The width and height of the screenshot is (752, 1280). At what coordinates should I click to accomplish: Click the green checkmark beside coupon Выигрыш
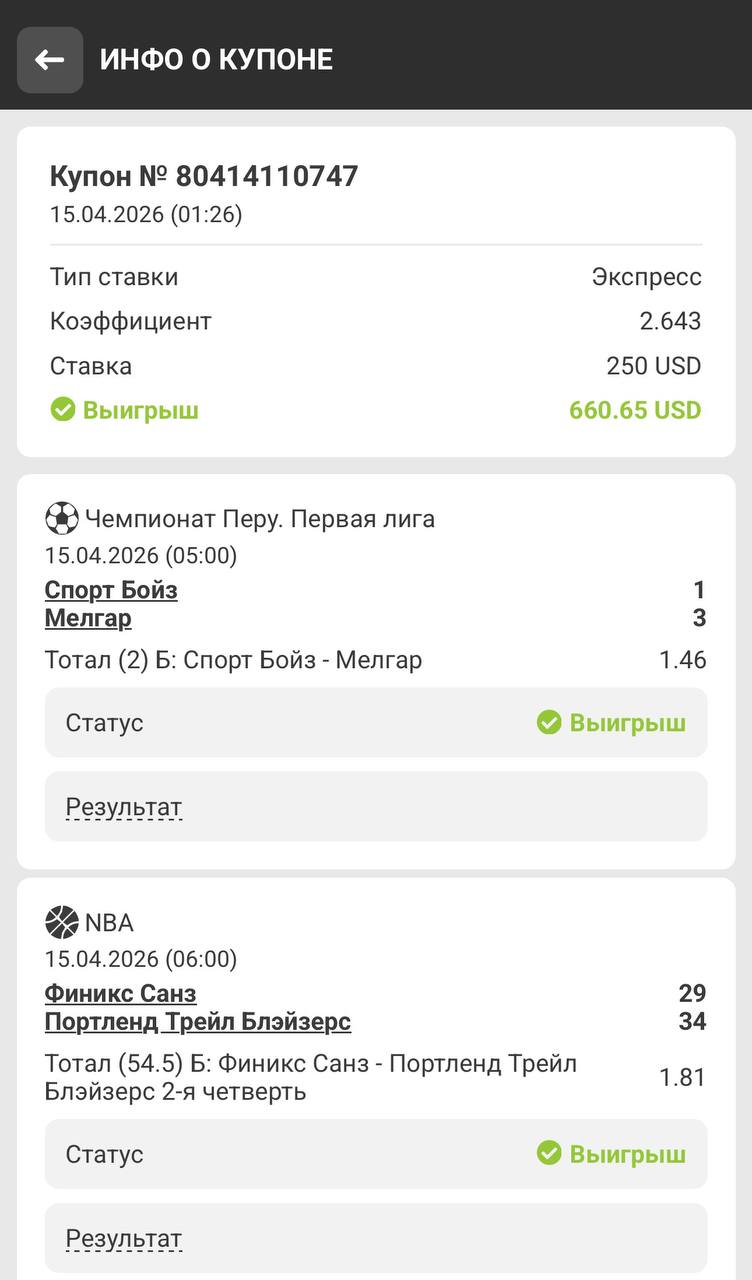pos(63,410)
